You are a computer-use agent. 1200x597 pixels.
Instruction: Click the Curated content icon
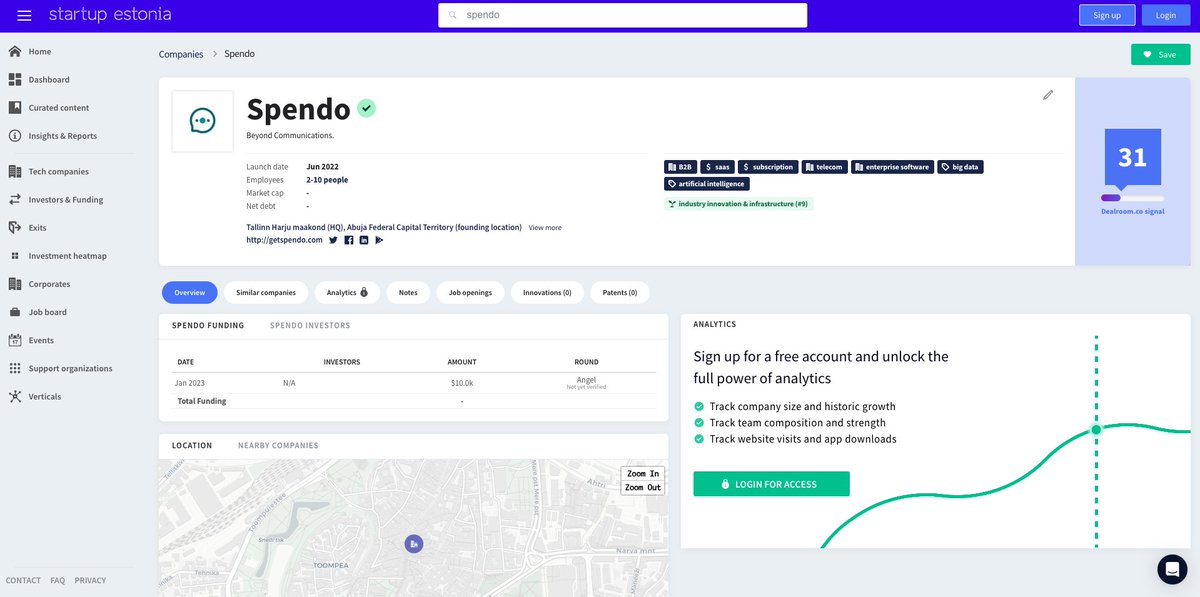pyautogui.click(x=15, y=107)
